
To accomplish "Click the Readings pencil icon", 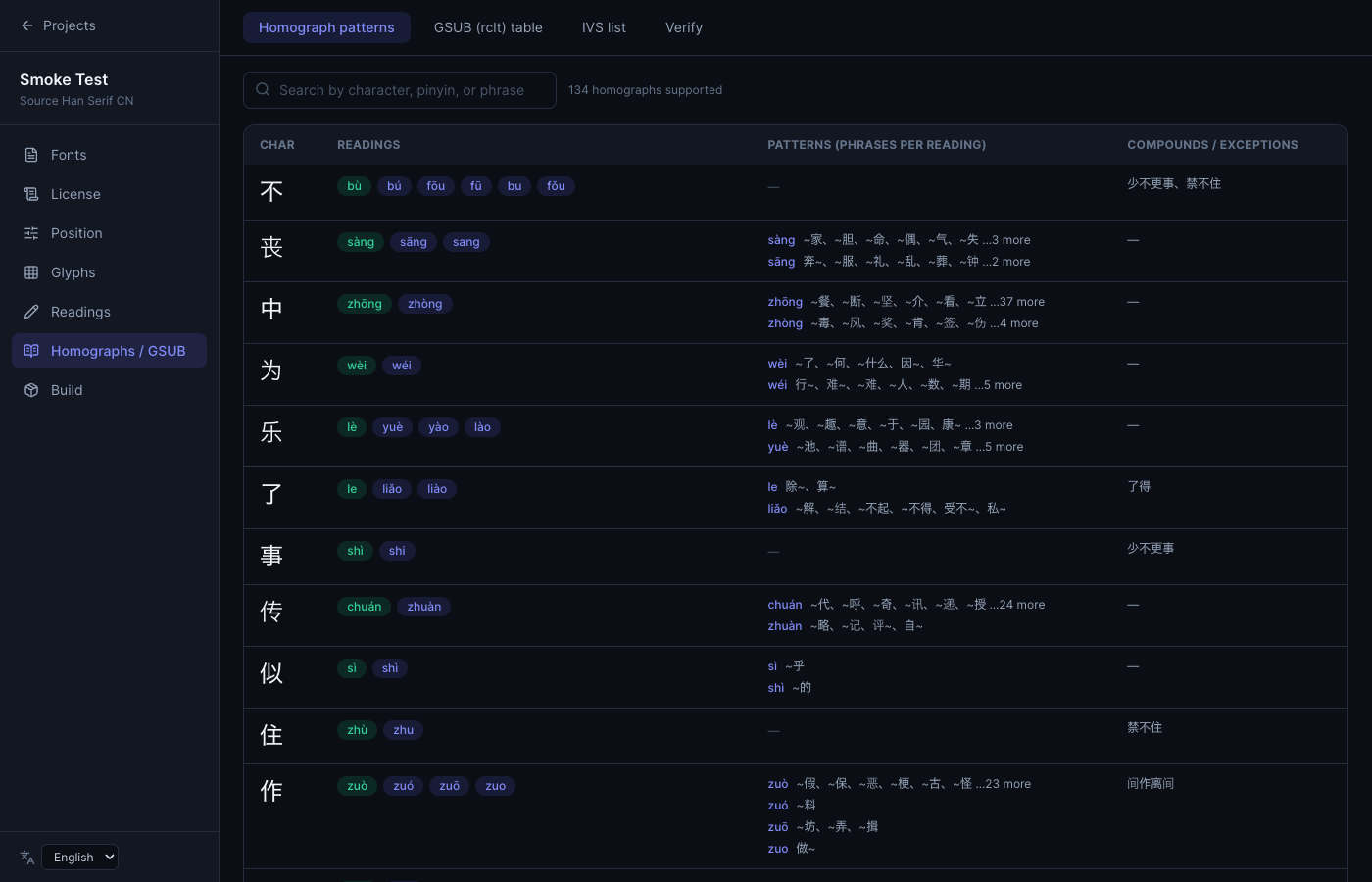I will 31,312.
